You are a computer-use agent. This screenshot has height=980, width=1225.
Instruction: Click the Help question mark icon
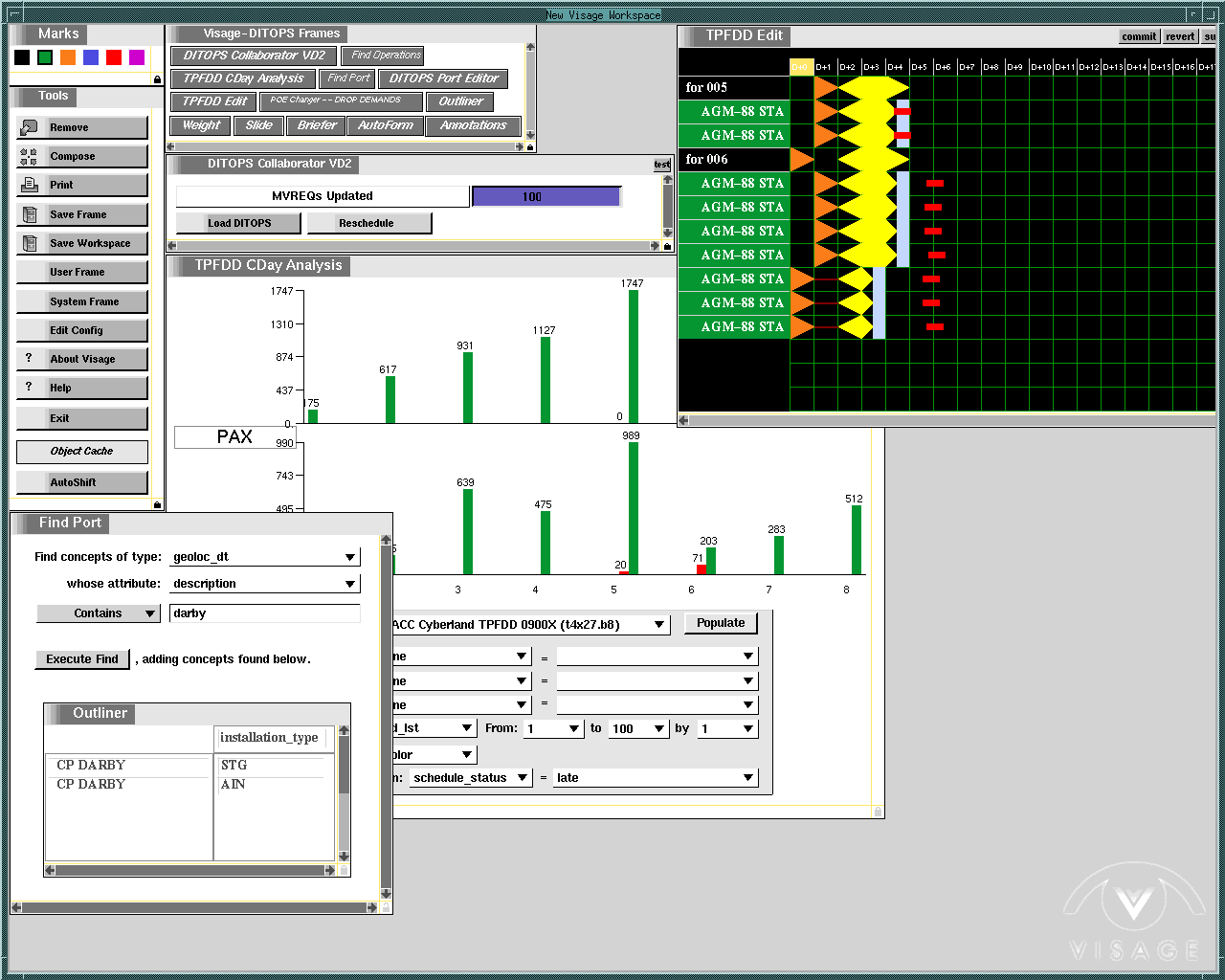[29, 387]
